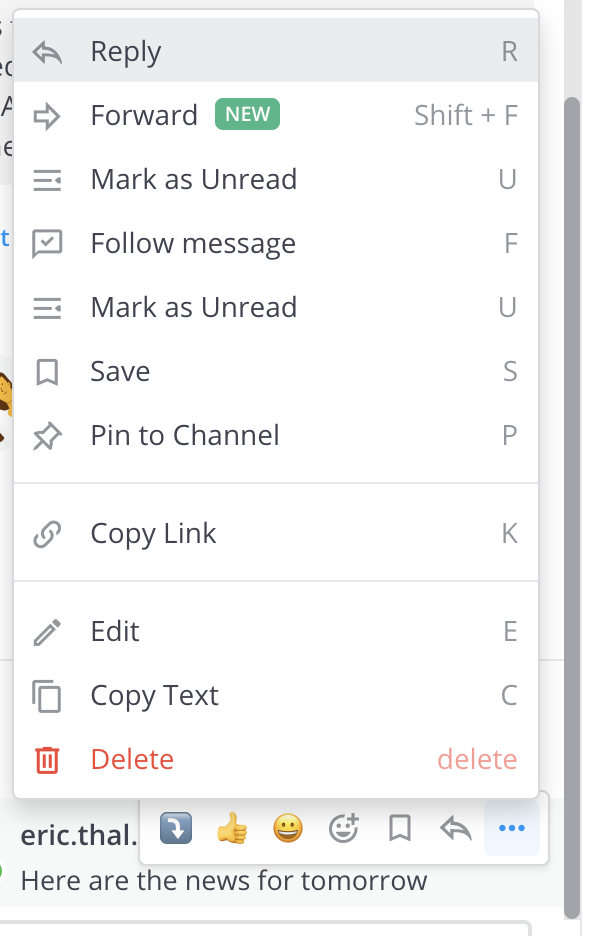Click the bookmark save icon in toolbar
This screenshot has height=936, width=594.
[x=400, y=829]
